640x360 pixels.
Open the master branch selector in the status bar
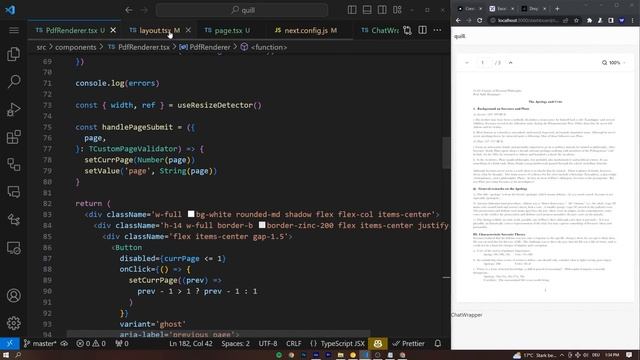point(40,344)
